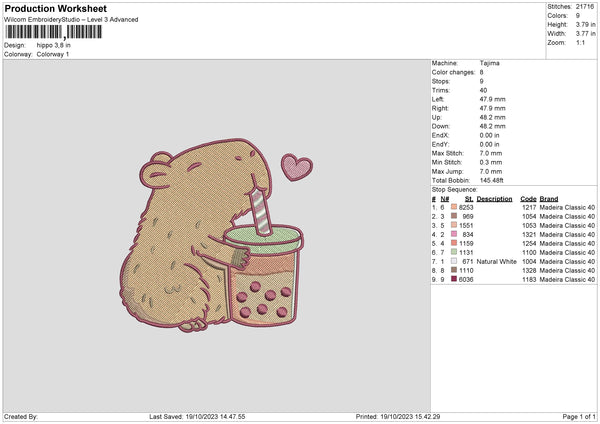Click the St. column header
Screen dimensions: 600x424
coord(469,197)
